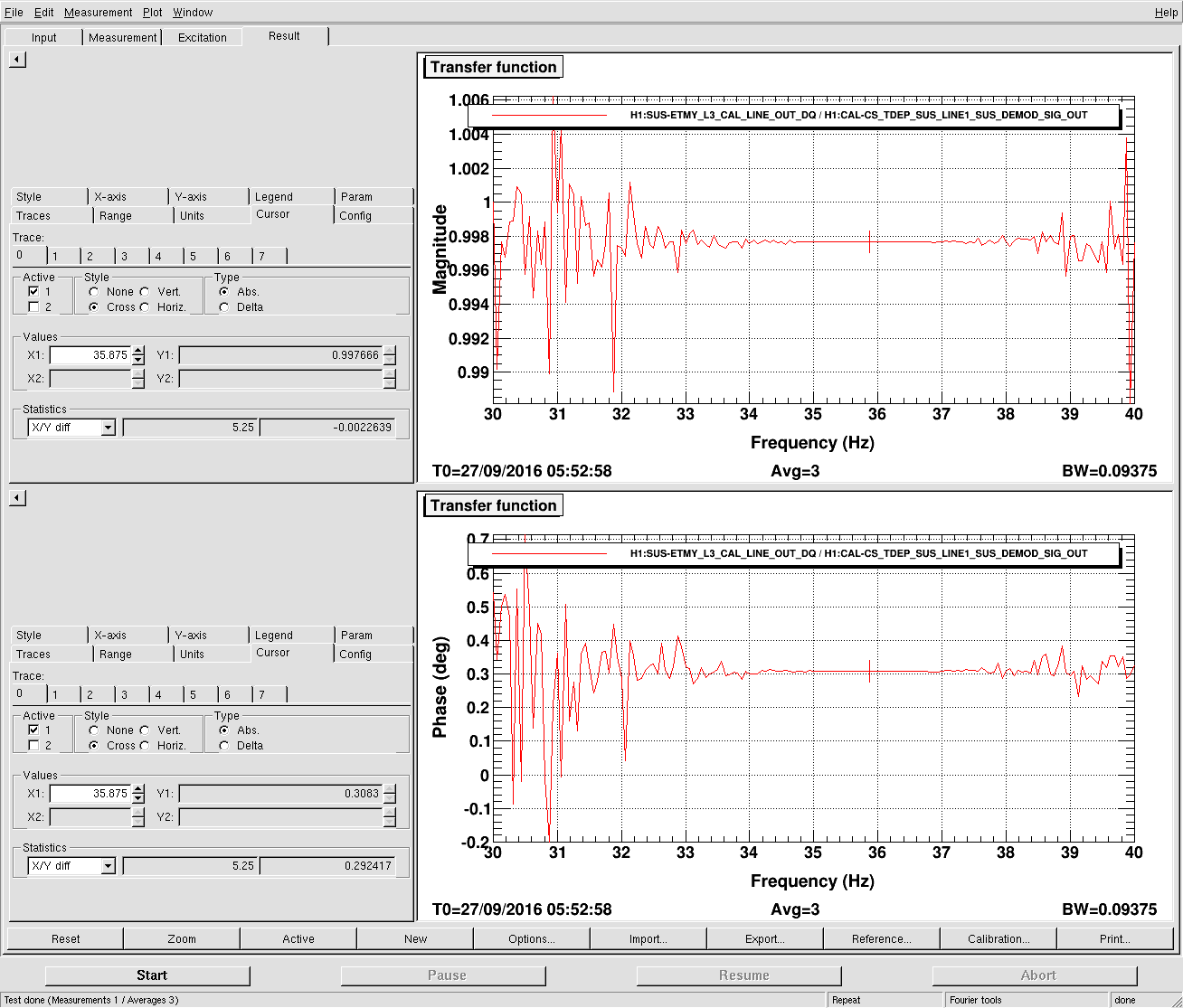Viewport: 1183px width, 1008px height.
Task: Select trace tab 7 in lower panel
Action: coord(269,695)
